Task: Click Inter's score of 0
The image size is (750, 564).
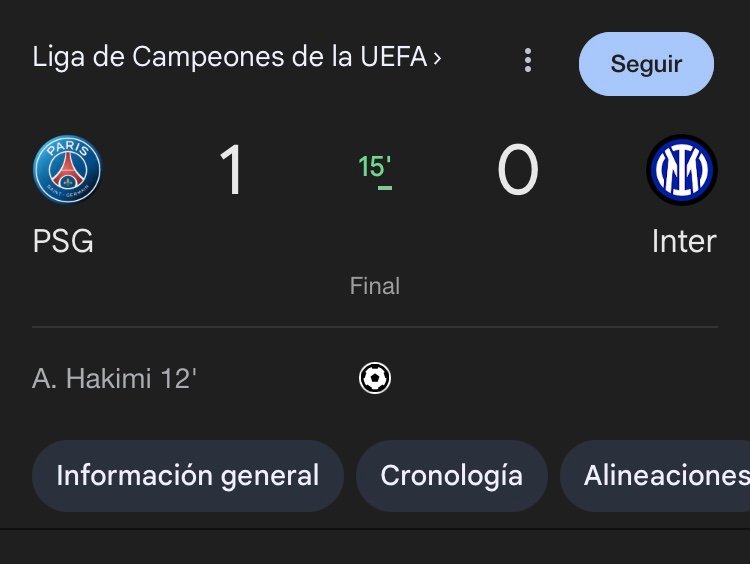Action: click(518, 170)
